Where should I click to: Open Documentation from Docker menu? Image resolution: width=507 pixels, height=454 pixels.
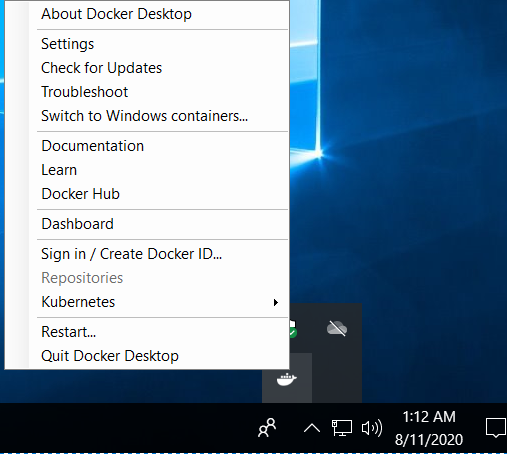[147, 146]
